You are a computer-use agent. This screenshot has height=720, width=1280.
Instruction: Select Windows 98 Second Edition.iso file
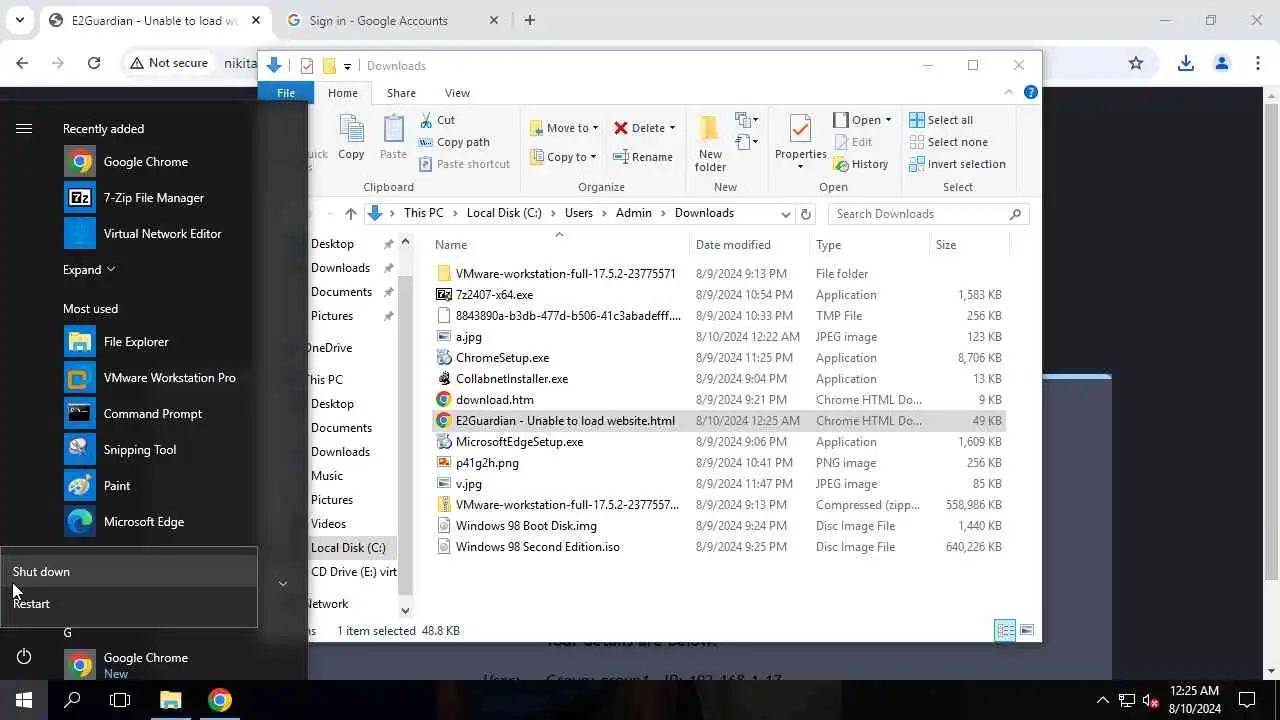coord(537,547)
